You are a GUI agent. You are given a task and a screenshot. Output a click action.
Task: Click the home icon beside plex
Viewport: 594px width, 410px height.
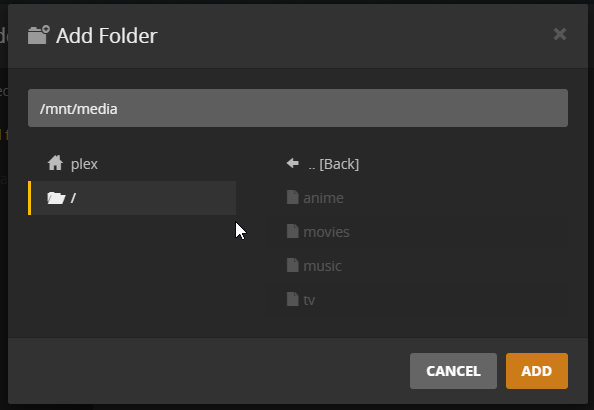(x=55, y=163)
